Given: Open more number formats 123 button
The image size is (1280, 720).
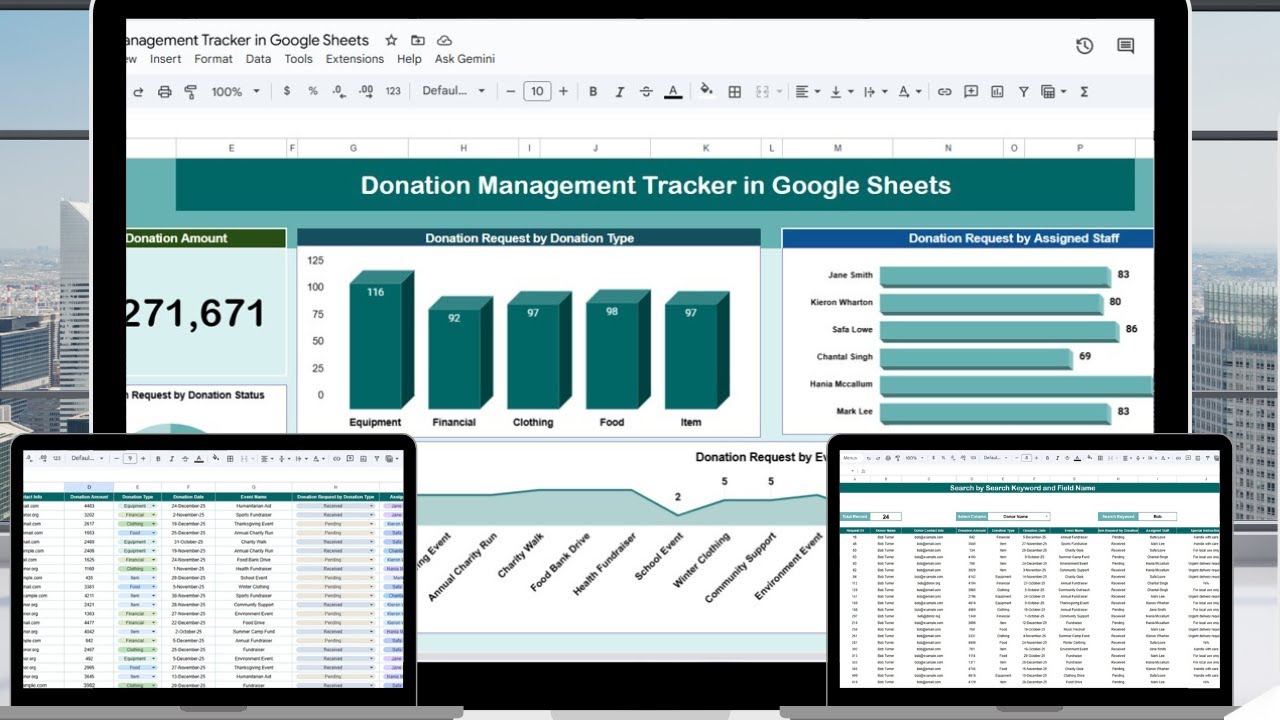Looking at the screenshot, I should click(393, 91).
